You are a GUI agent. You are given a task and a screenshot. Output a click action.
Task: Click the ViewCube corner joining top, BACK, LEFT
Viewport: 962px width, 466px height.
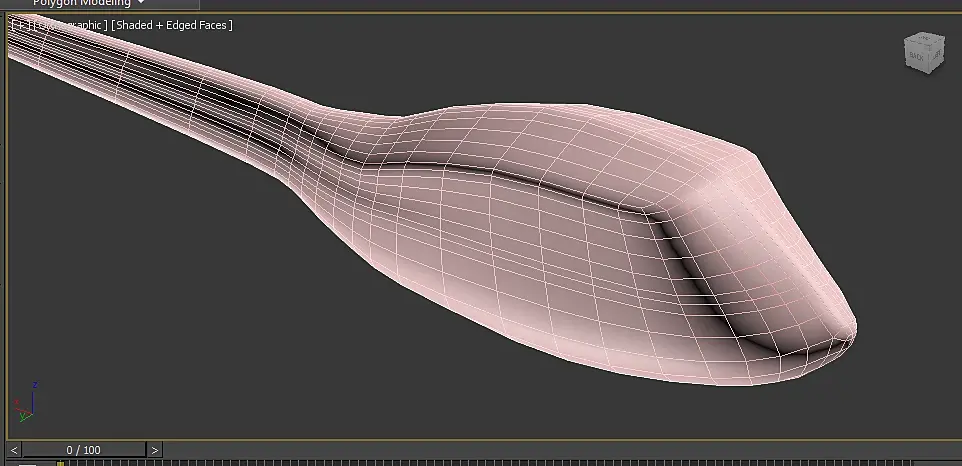coord(929,45)
